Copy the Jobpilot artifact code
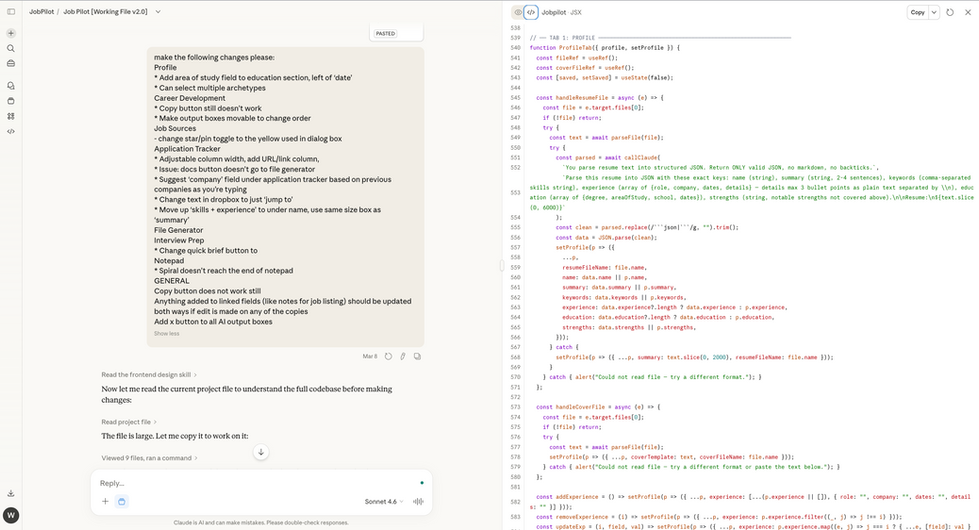979x530 pixels. click(917, 12)
